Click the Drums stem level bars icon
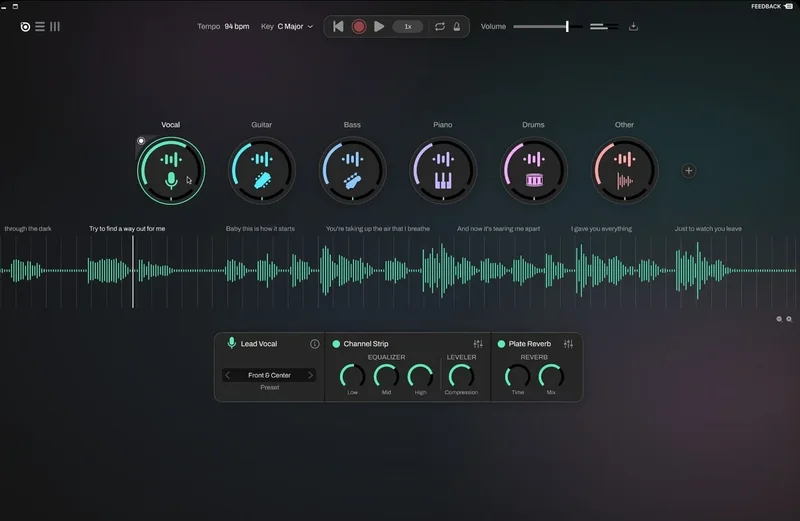Image resolution: width=800 pixels, height=521 pixels. 534,159
